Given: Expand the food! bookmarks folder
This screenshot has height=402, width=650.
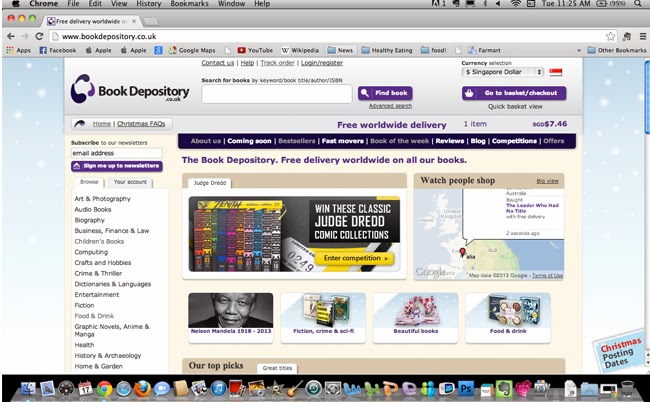Looking at the screenshot, I should [x=434, y=50].
